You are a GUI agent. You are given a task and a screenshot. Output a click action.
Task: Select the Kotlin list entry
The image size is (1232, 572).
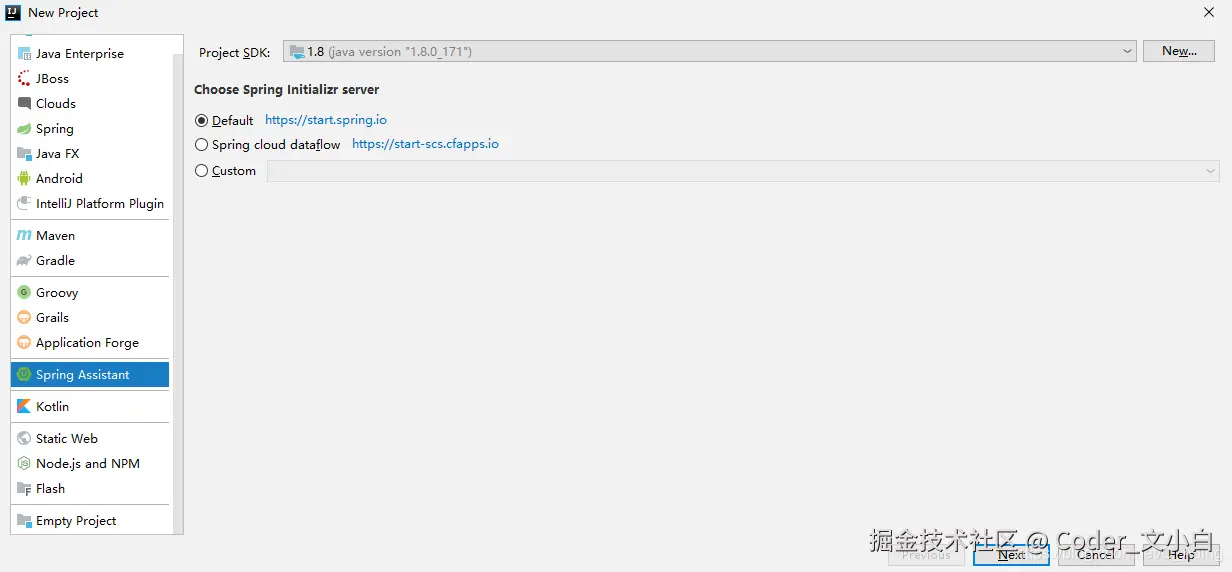tap(90, 406)
